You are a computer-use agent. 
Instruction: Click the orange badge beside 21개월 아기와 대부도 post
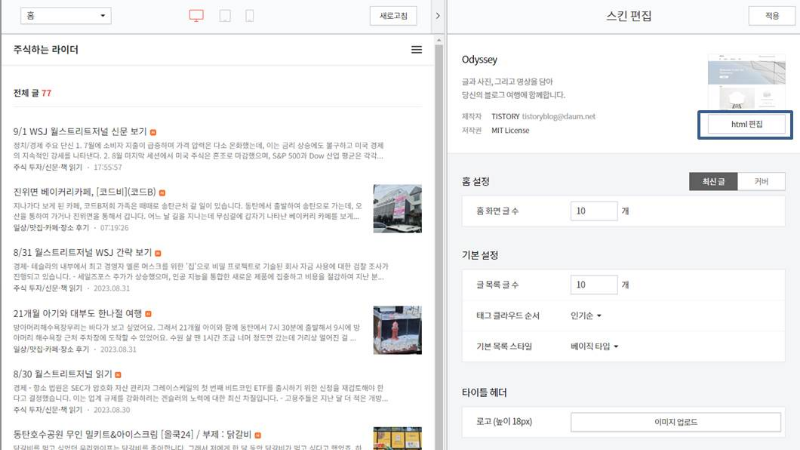tap(148, 314)
